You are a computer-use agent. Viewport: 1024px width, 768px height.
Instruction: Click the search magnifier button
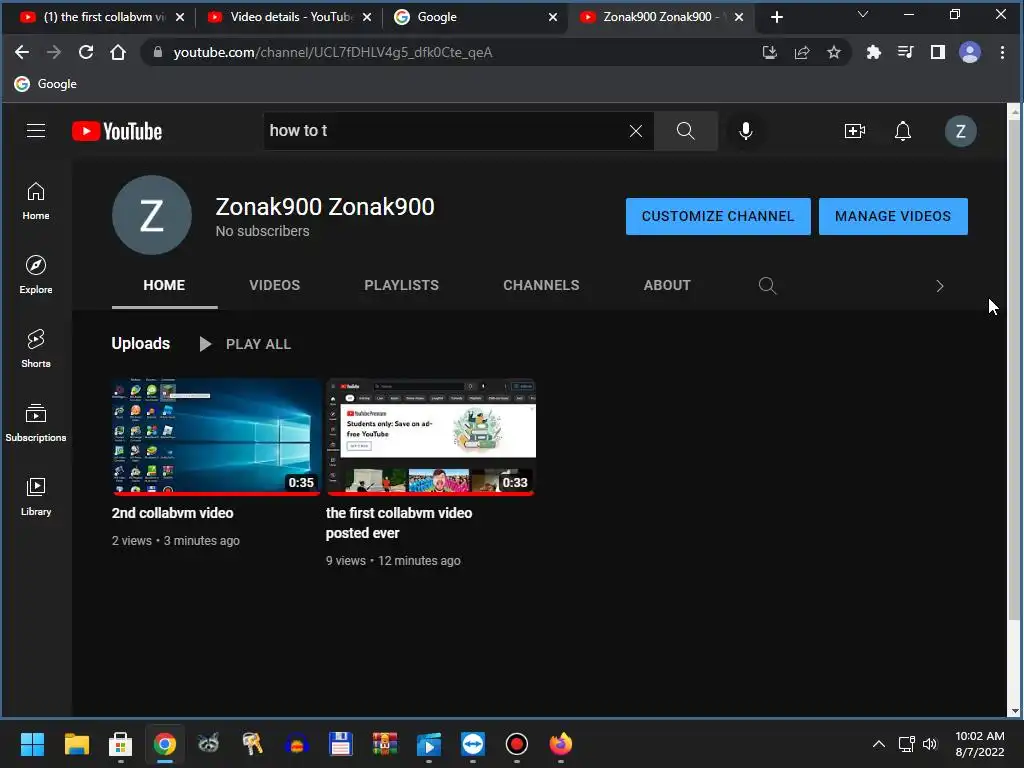point(686,131)
